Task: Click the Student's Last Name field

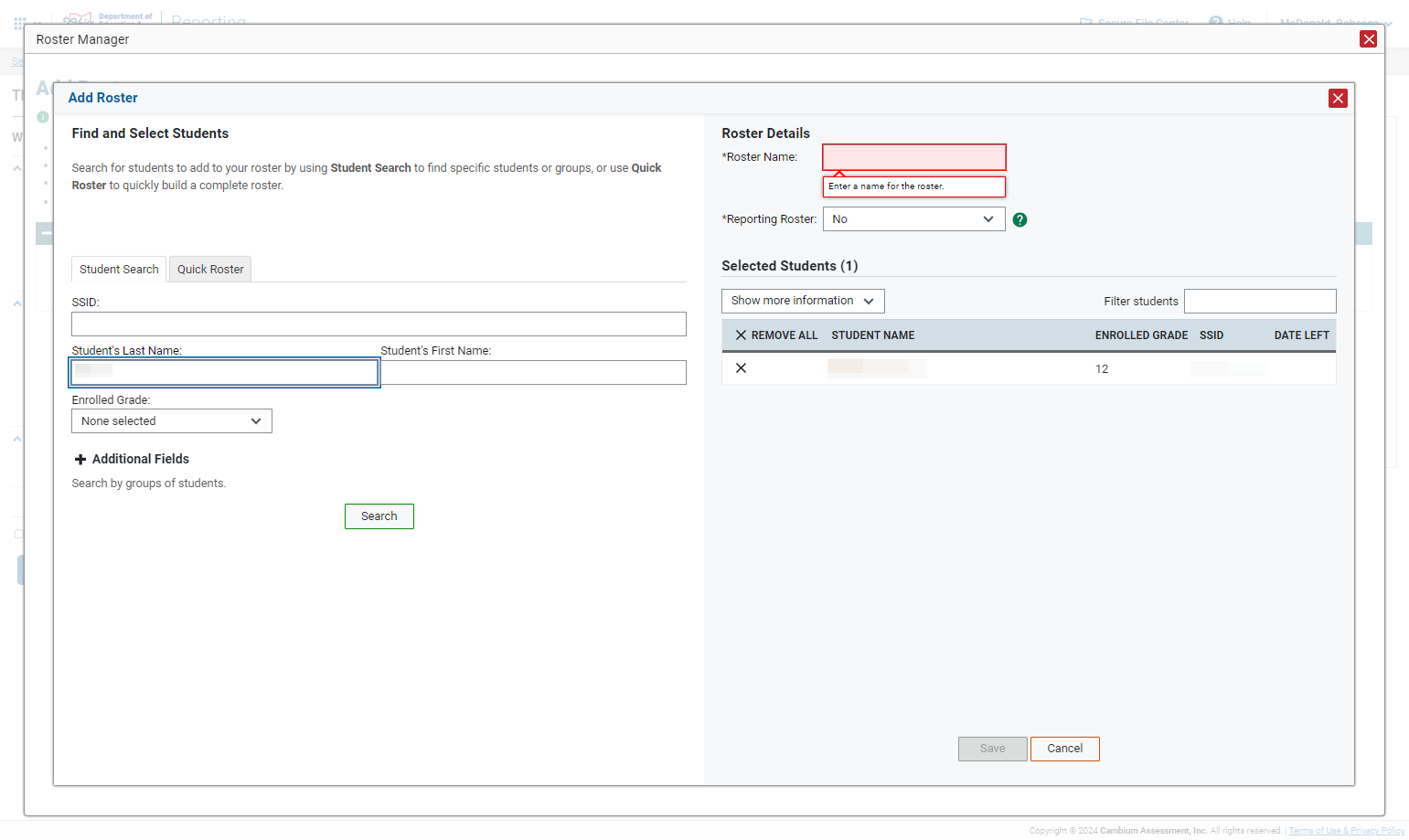Action: click(225, 372)
